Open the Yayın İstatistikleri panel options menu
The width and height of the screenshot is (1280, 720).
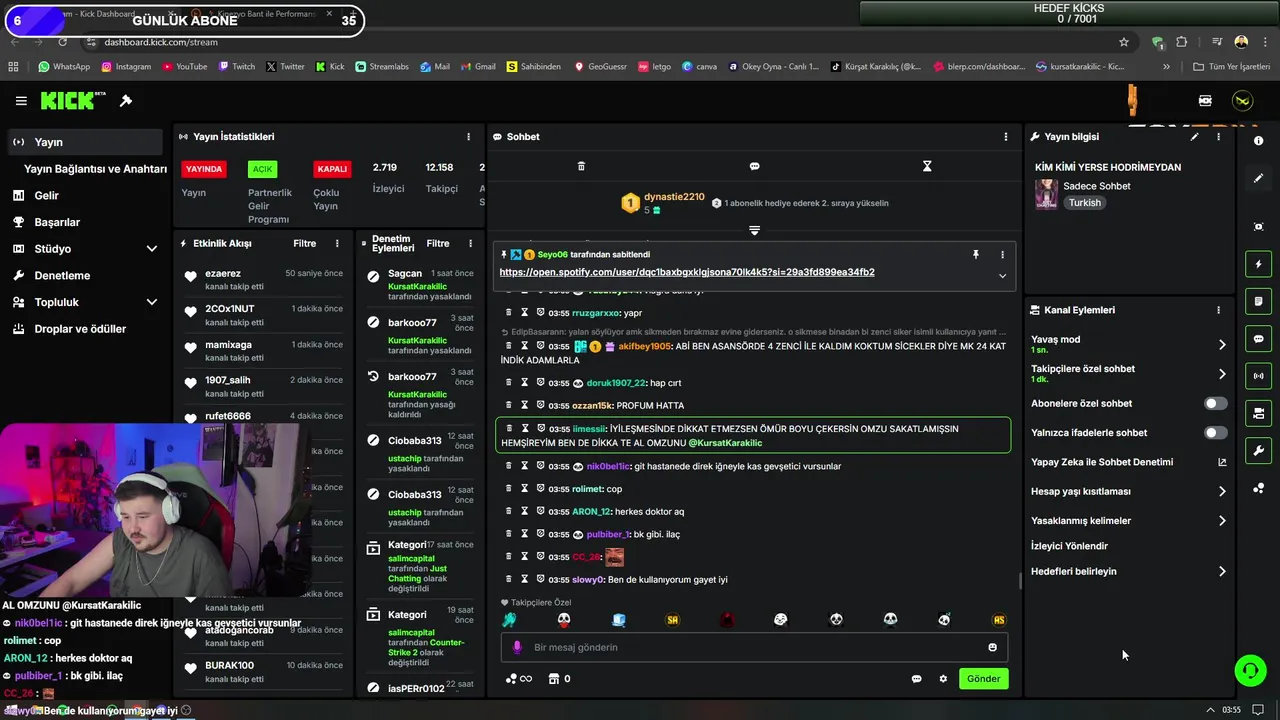click(468, 137)
